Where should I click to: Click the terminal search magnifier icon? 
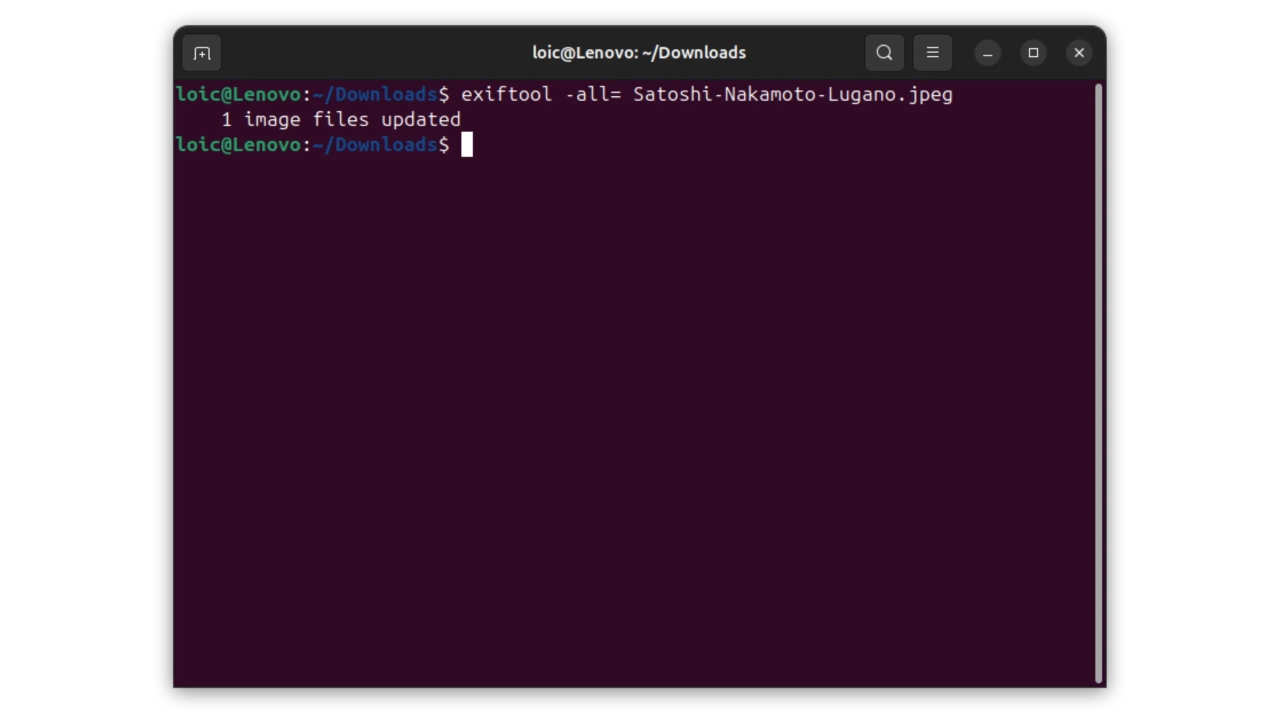click(x=884, y=53)
